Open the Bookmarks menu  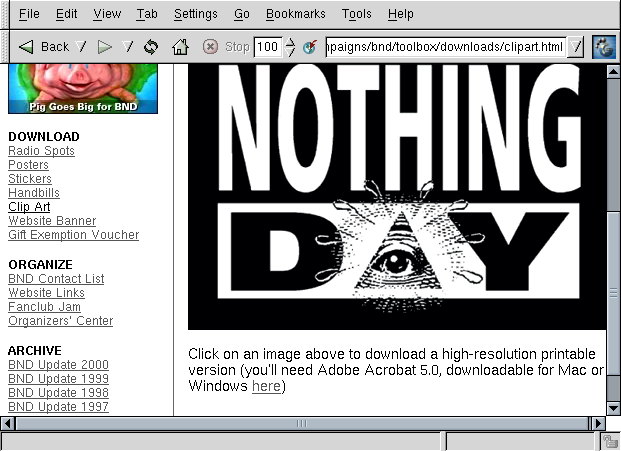click(x=295, y=14)
